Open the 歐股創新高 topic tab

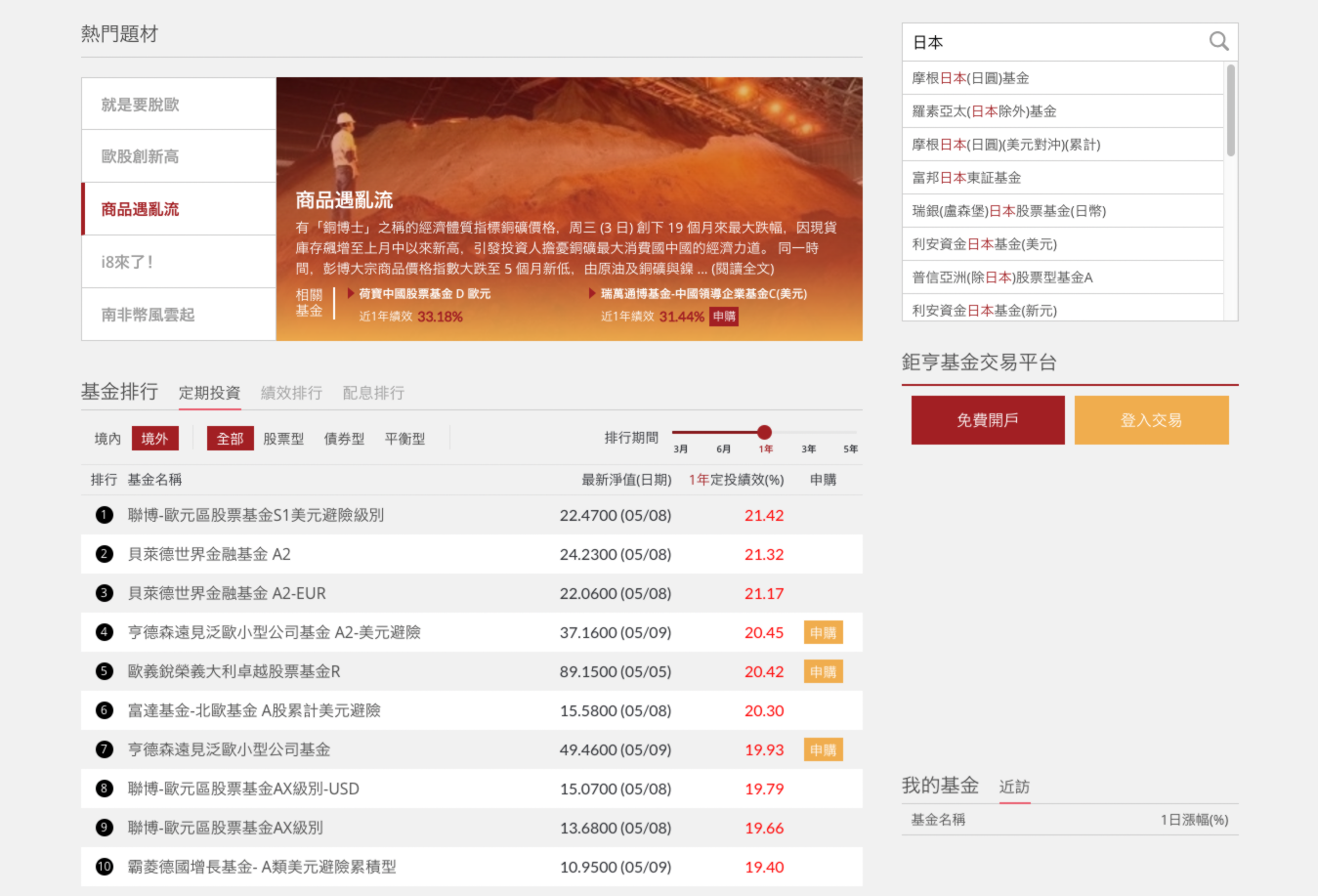pyautogui.click(x=179, y=156)
